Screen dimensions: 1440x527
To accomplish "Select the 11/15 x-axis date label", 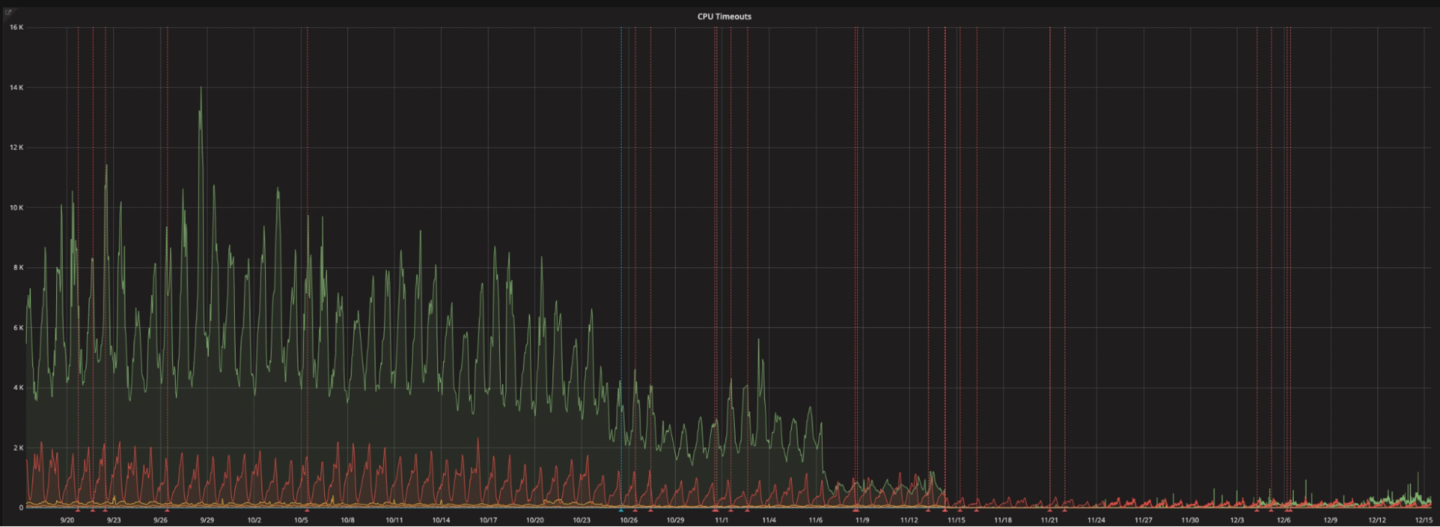I will [x=956, y=520].
